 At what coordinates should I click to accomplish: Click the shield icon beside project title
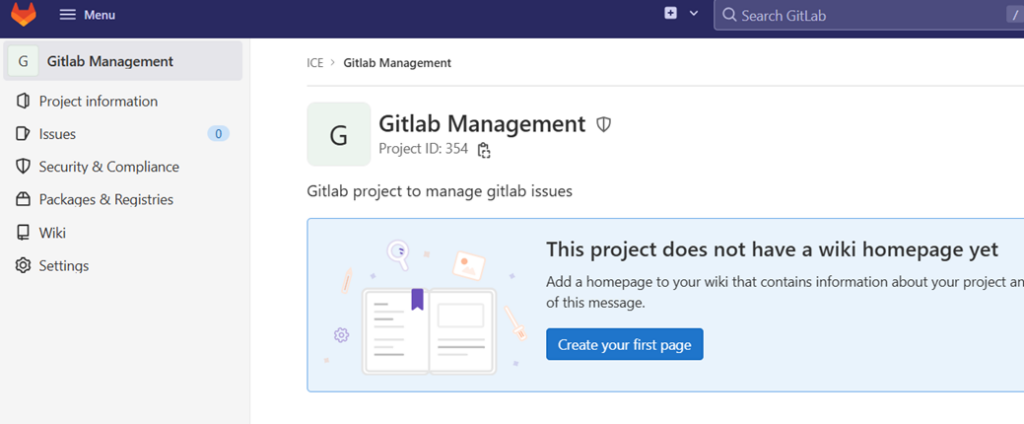coord(603,125)
